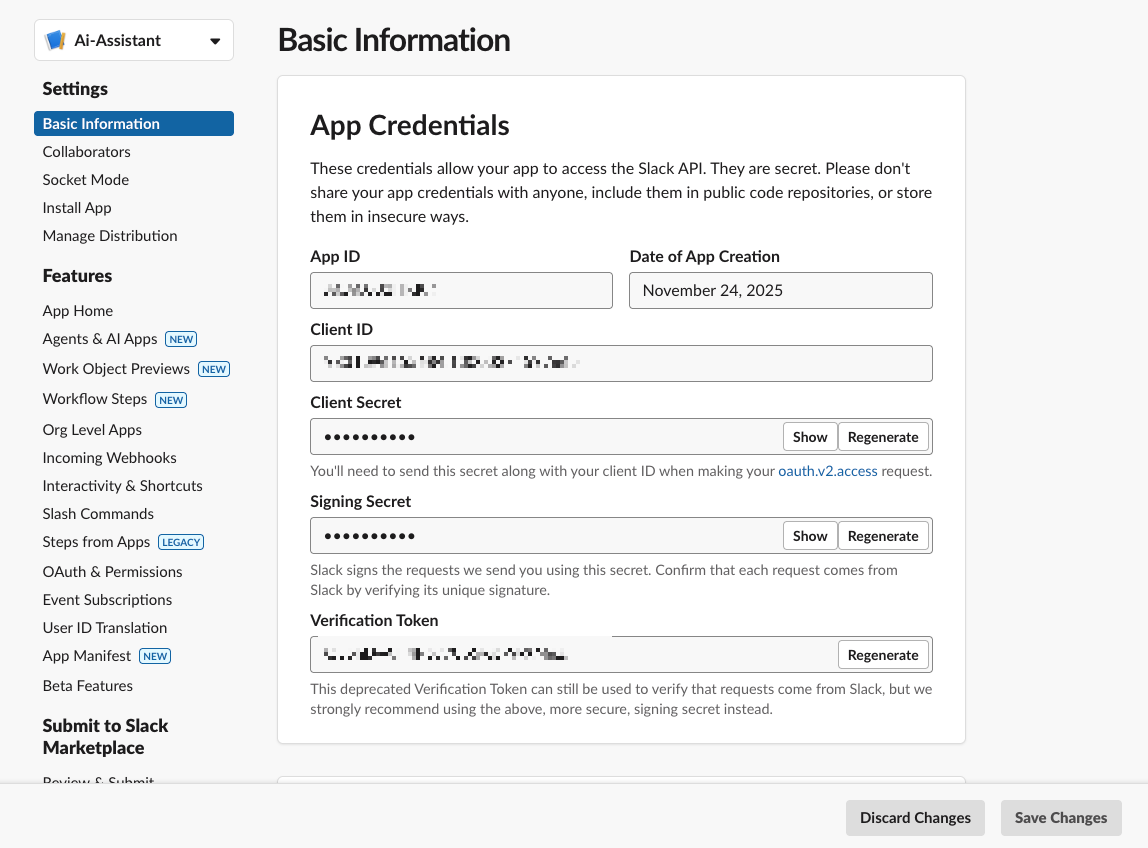1148x848 pixels.
Task: Go to Socket Mode settings
Action: point(86,179)
